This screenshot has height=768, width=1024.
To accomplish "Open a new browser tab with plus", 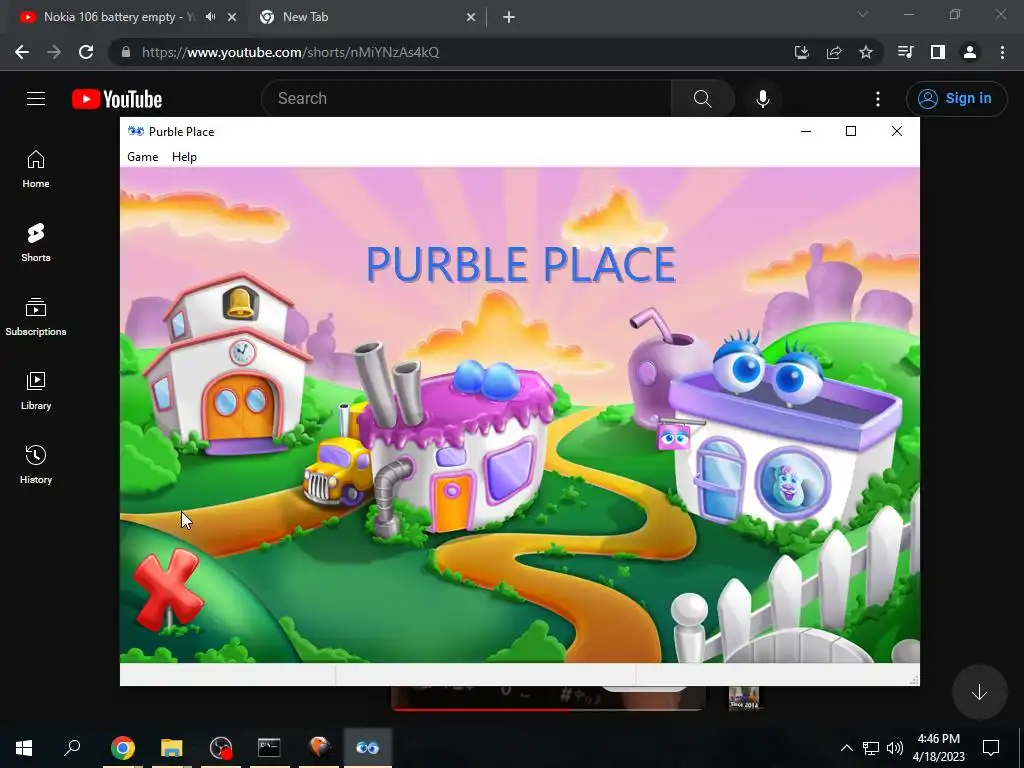I will point(509,17).
